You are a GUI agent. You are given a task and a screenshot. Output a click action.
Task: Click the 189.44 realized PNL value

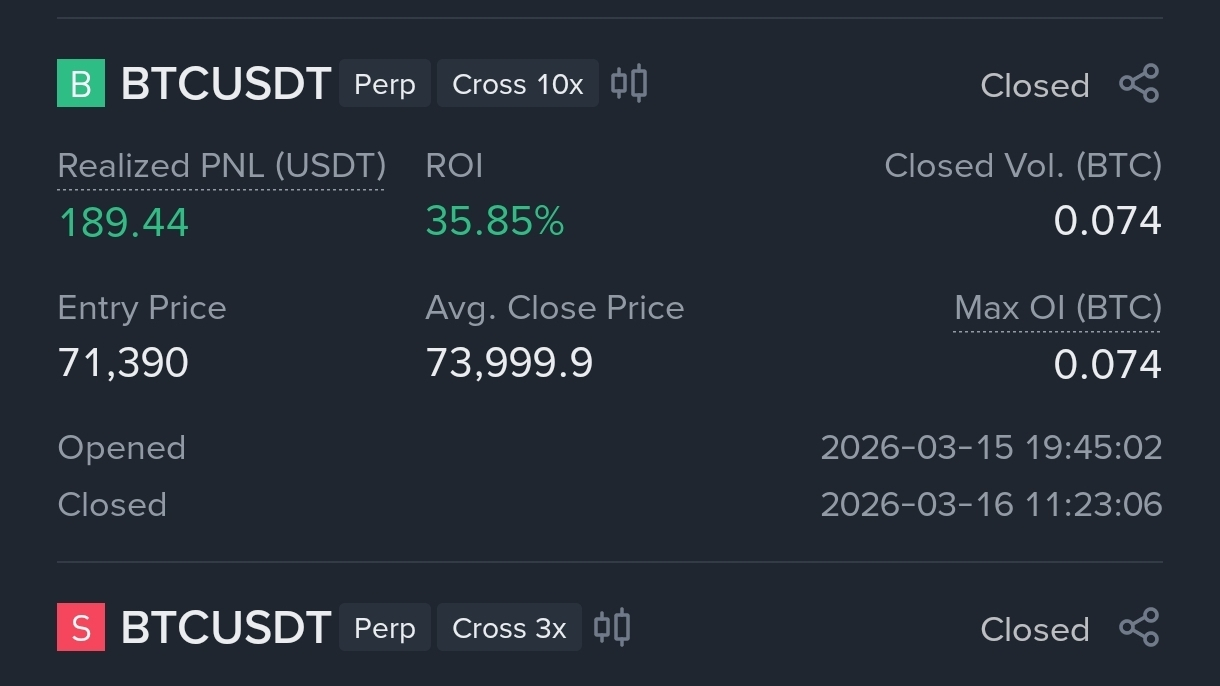click(124, 222)
